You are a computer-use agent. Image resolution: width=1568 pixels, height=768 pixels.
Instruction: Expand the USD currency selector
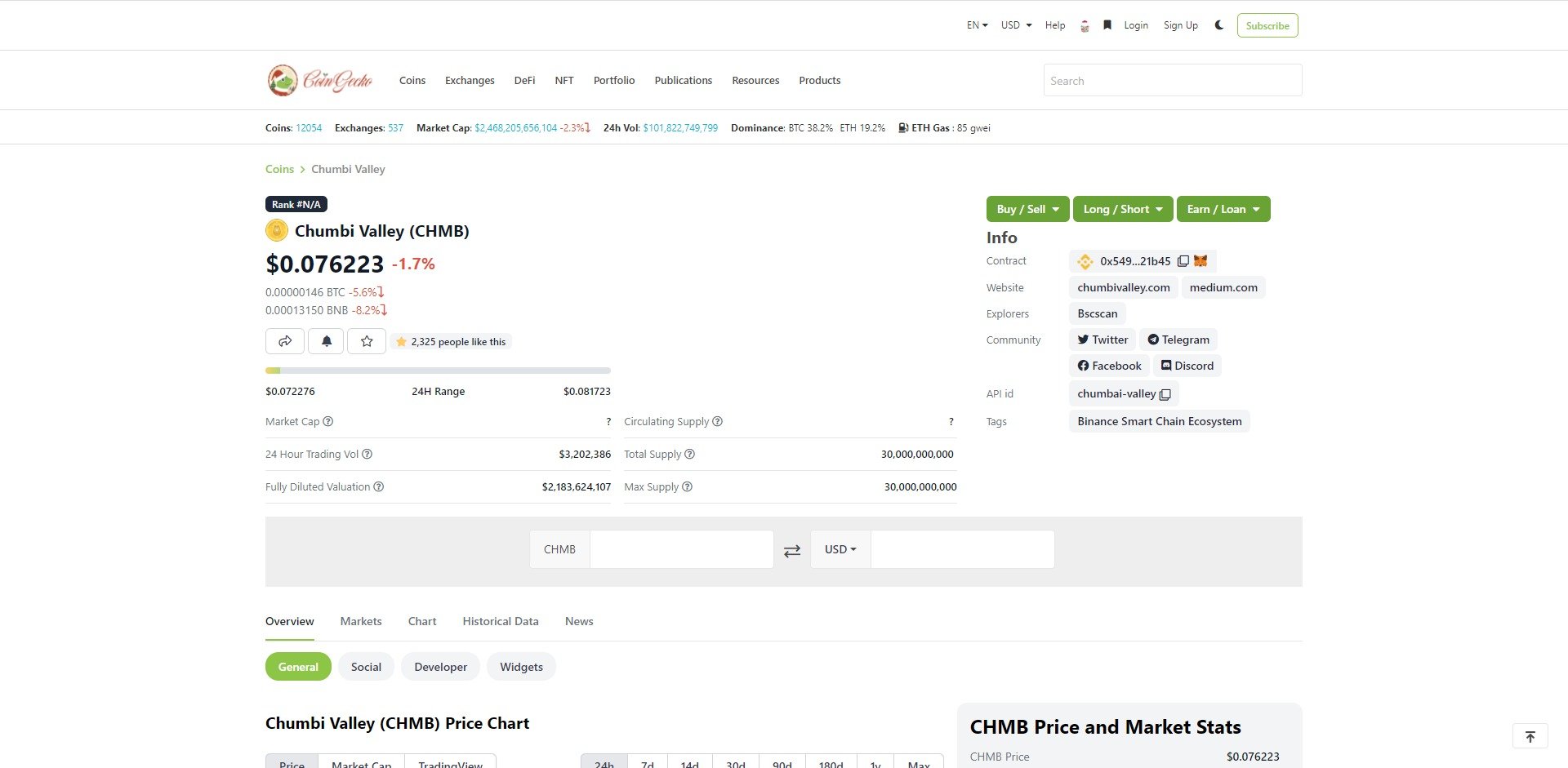click(1014, 25)
